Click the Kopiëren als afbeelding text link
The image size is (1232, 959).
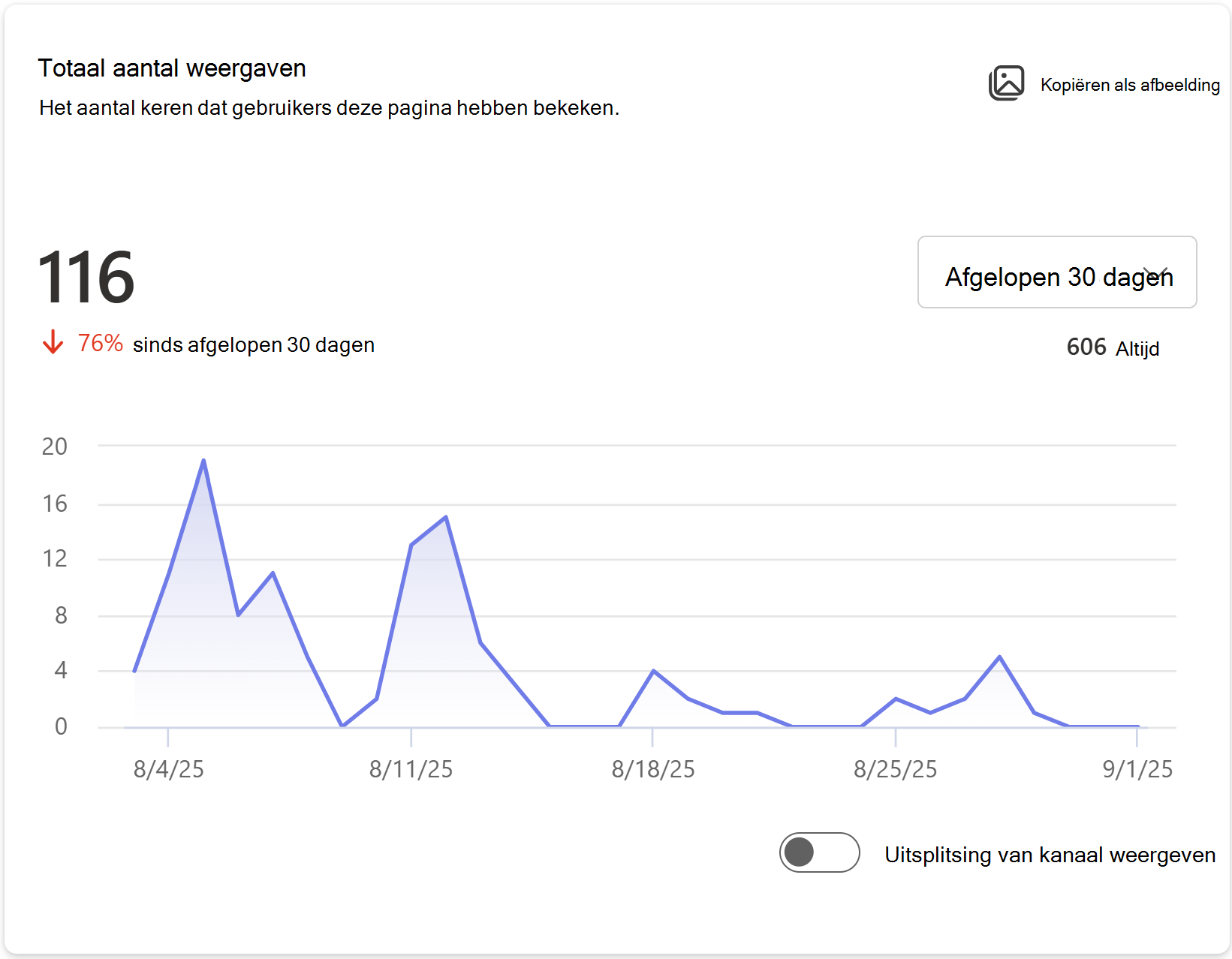pyautogui.click(x=1130, y=85)
